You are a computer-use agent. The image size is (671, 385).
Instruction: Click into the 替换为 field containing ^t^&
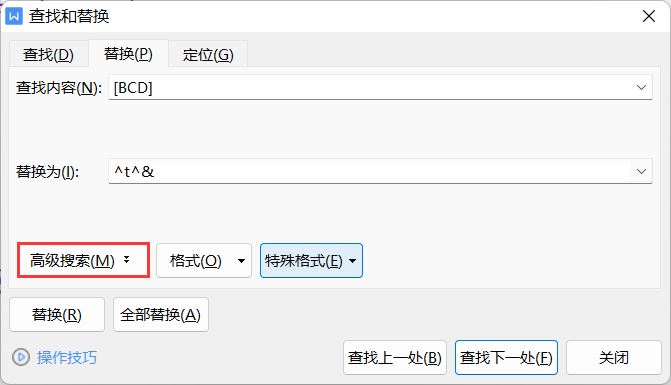[x=370, y=171]
